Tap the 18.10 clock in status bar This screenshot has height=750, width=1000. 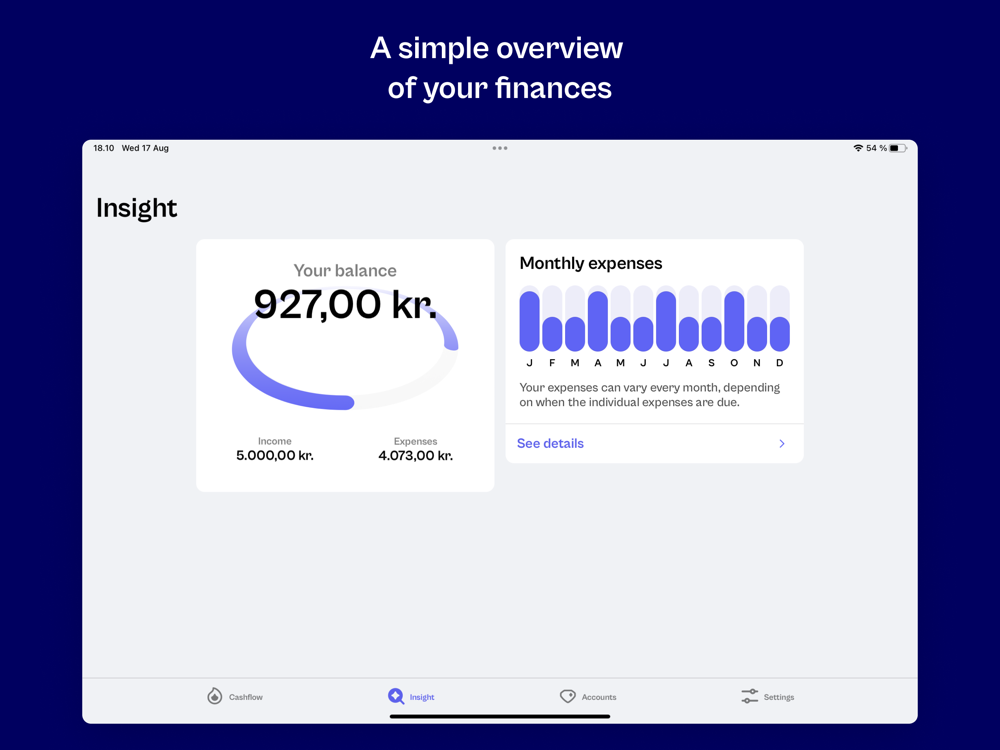(x=103, y=148)
